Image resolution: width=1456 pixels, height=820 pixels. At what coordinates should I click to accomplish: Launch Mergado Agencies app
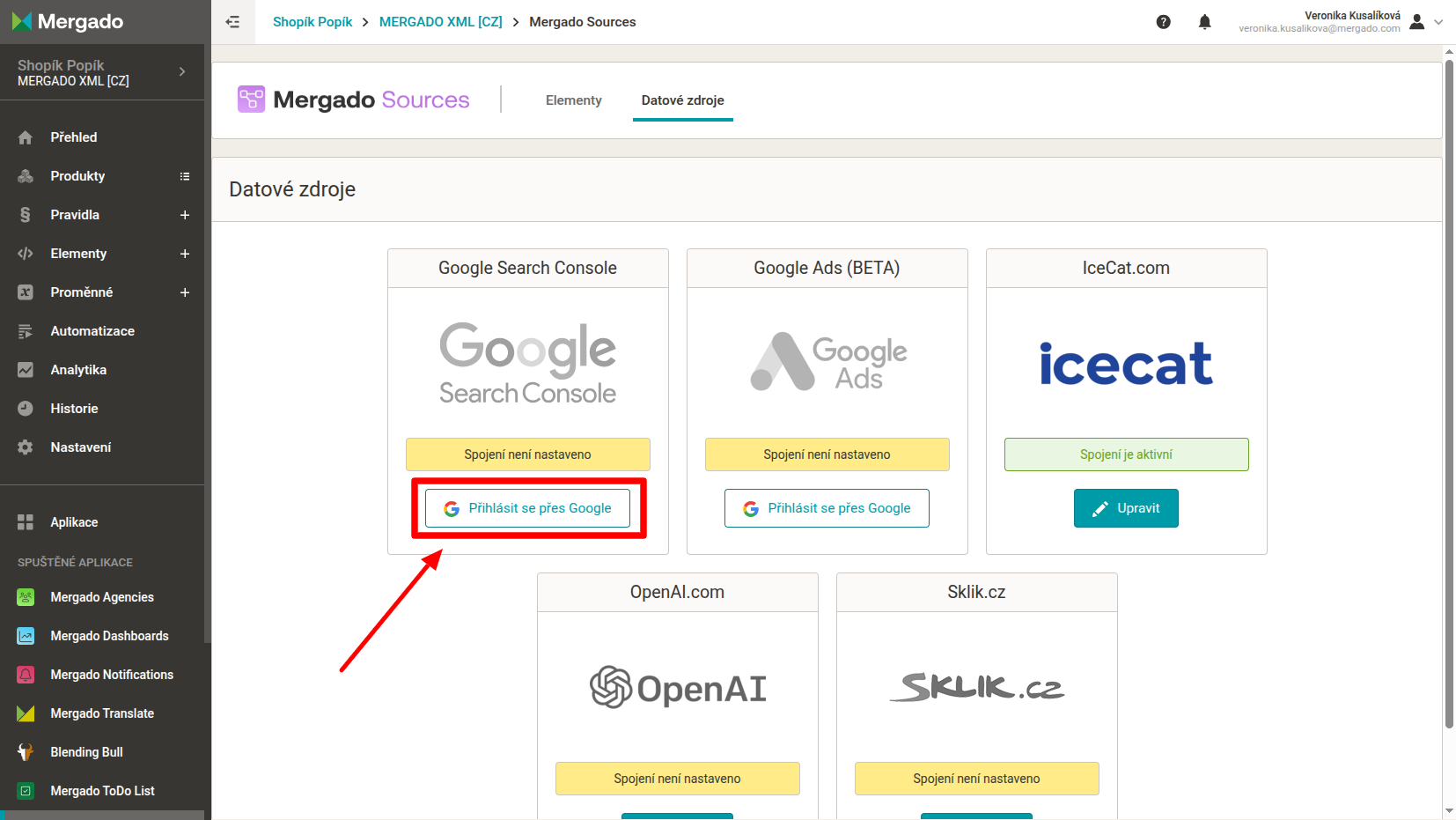point(102,597)
